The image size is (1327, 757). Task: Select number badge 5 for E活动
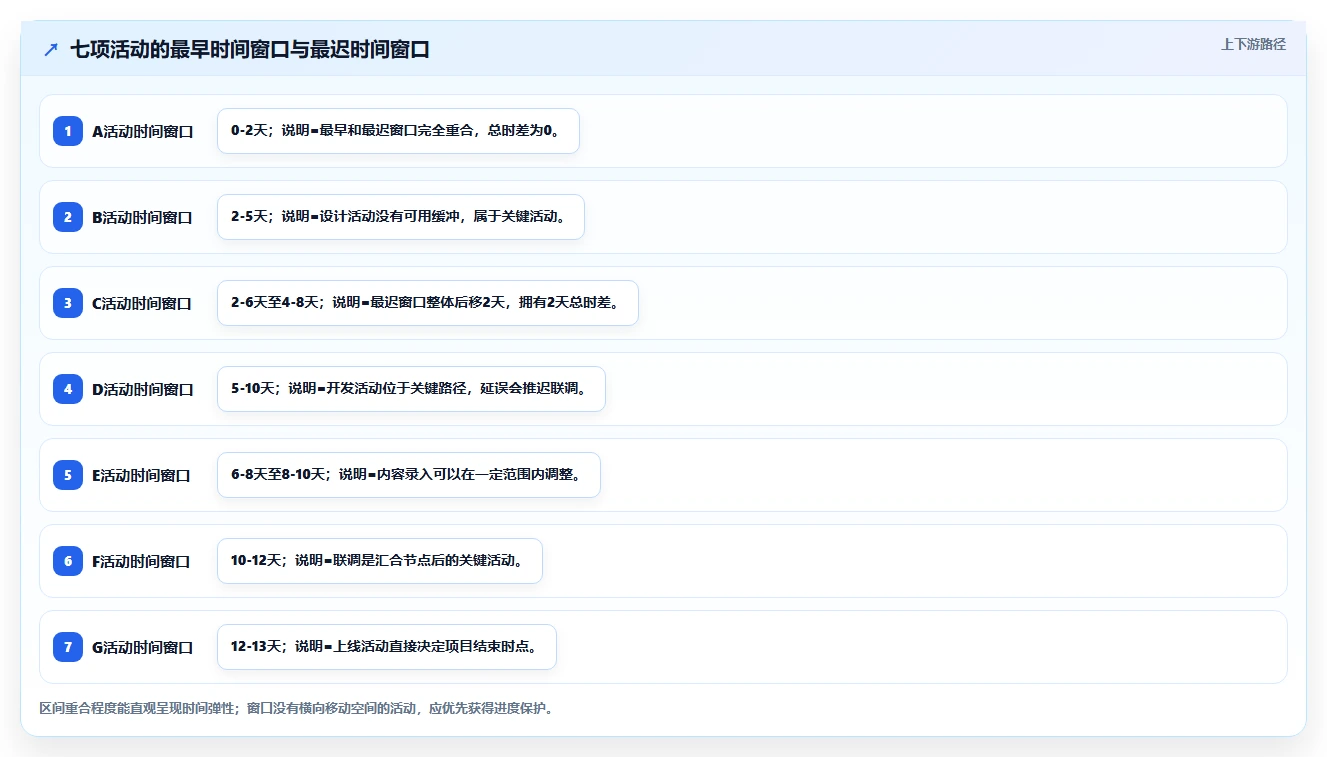pyautogui.click(x=68, y=475)
